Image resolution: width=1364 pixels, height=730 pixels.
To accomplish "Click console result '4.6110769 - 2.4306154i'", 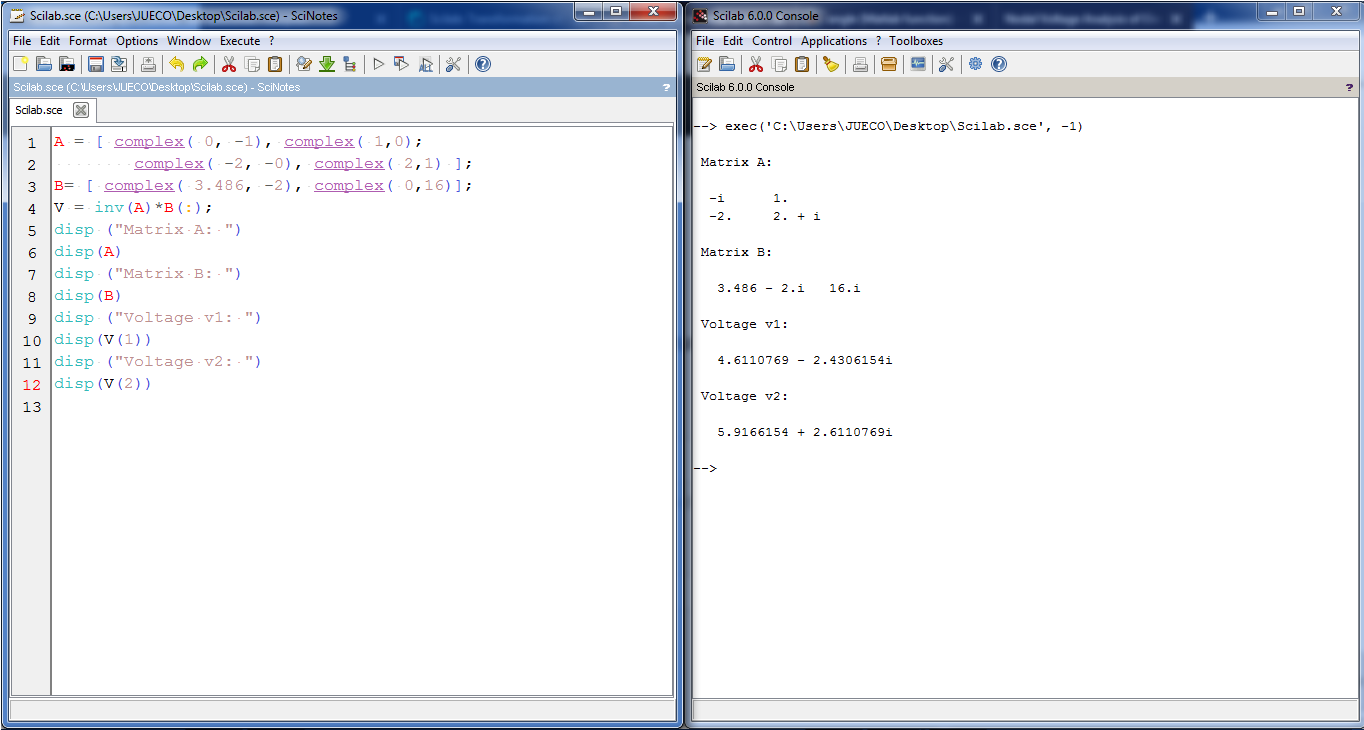I will click(805, 360).
